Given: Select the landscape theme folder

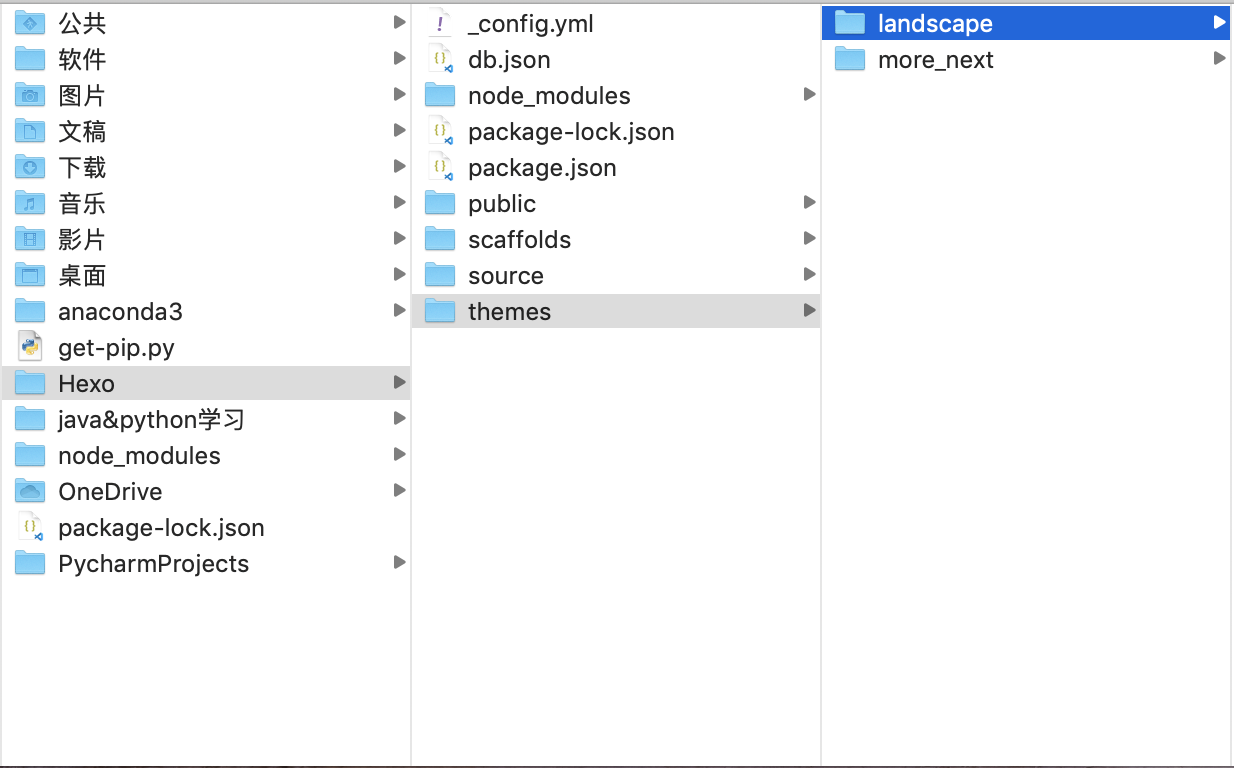Looking at the screenshot, I should [x=935, y=23].
